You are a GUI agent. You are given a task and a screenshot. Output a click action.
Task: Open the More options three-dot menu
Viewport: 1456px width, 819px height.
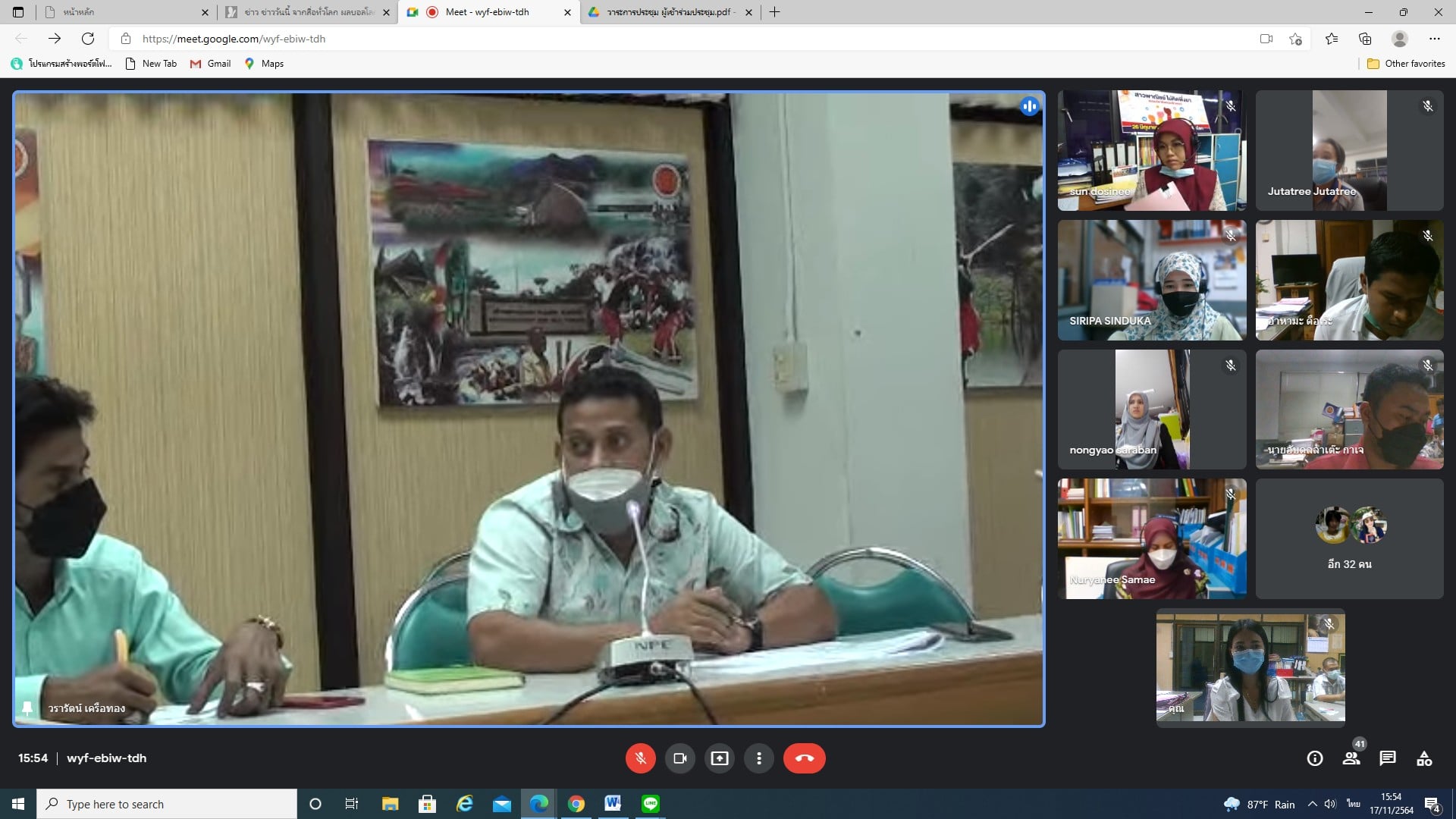(x=758, y=758)
